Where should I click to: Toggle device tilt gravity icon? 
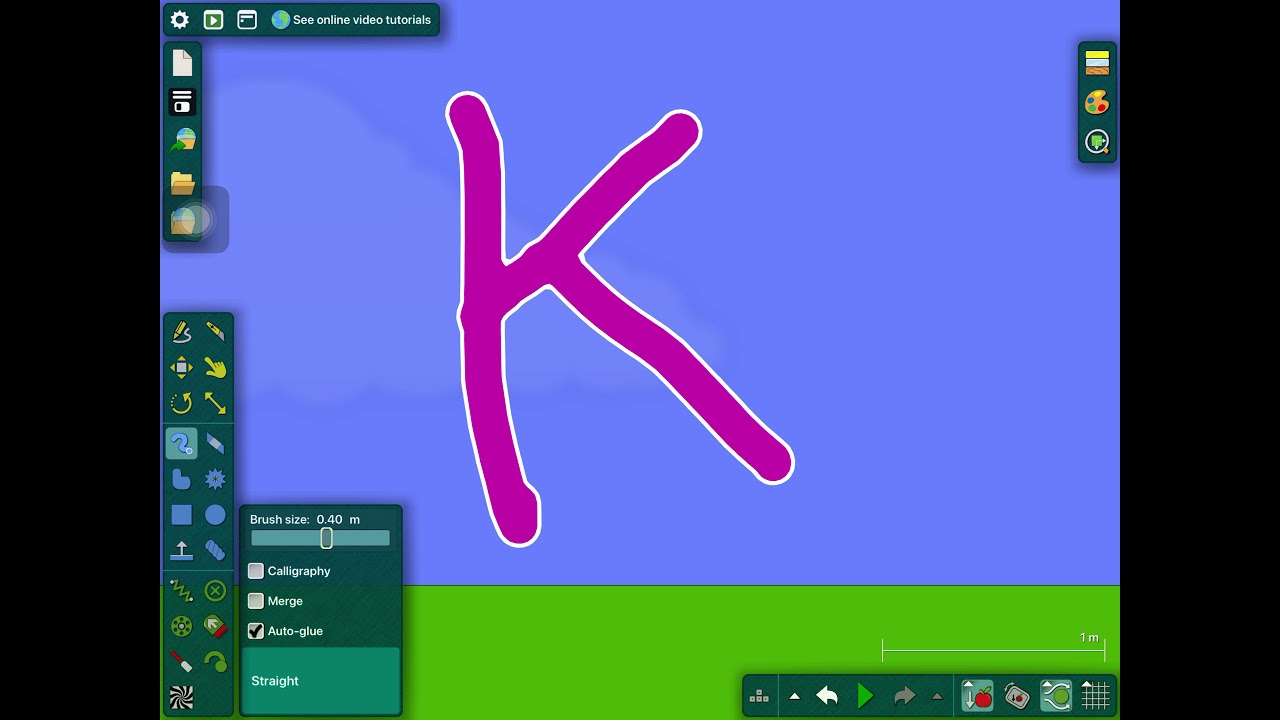pos(1016,696)
